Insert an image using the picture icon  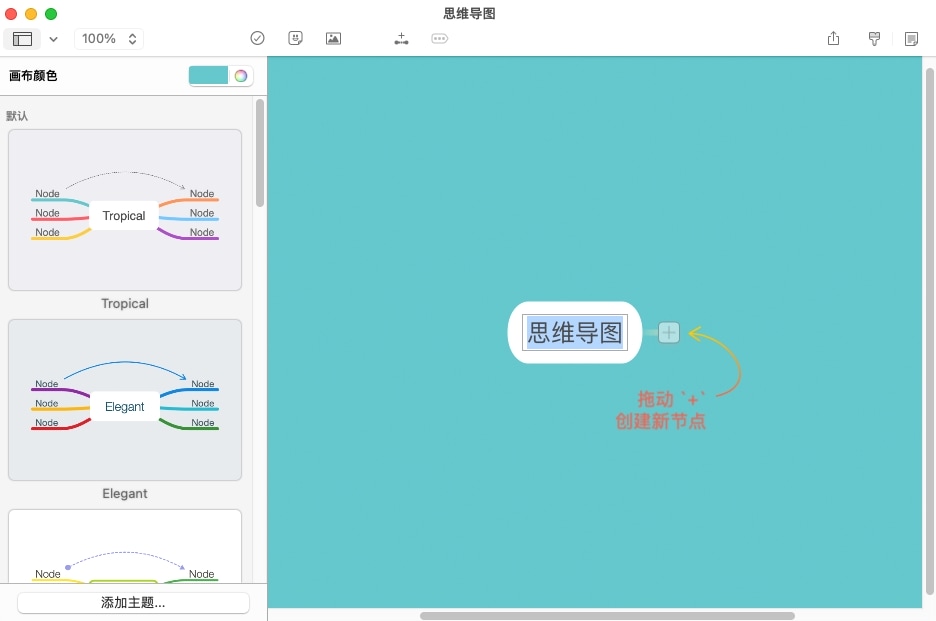click(333, 38)
